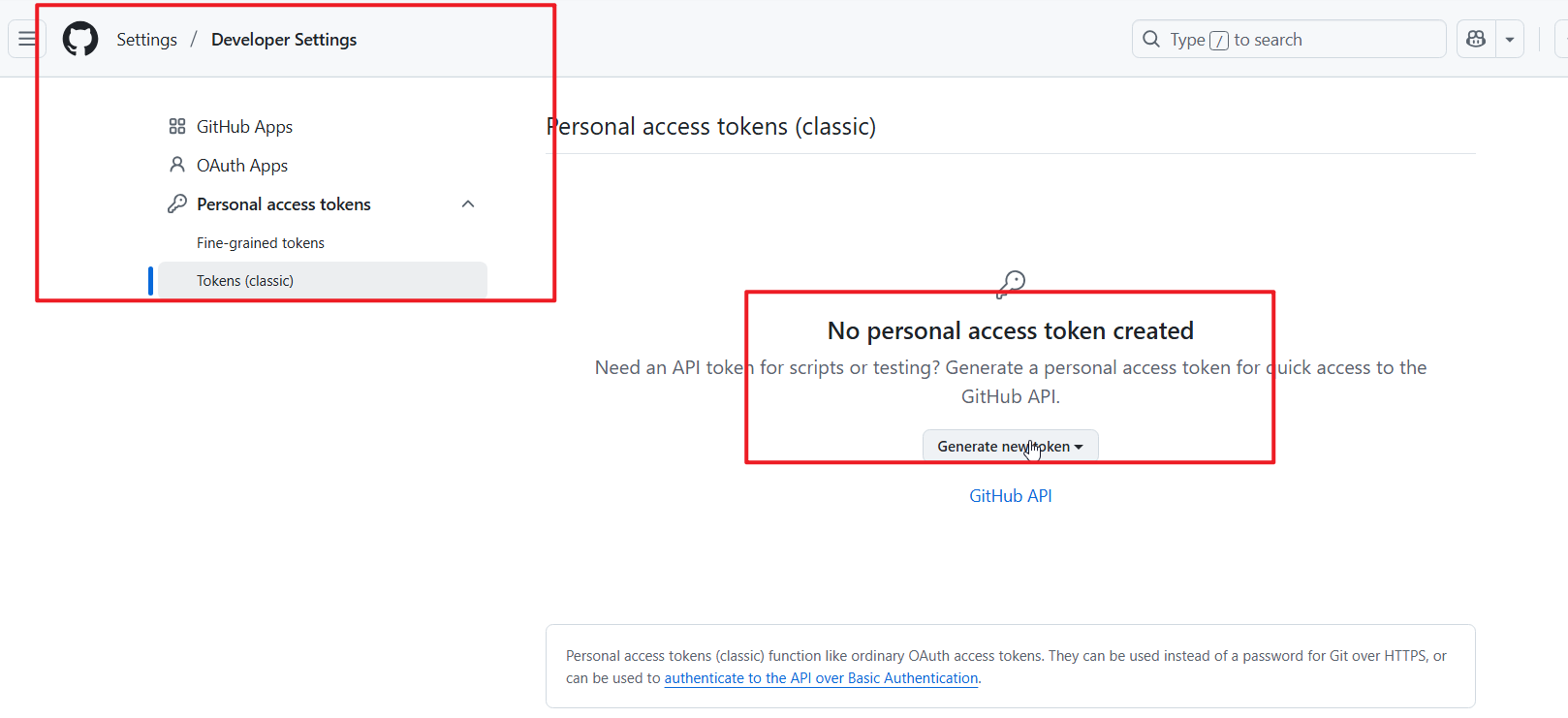Click the OAuth Apps person icon
1568x718 pixels.
point(177,166)
